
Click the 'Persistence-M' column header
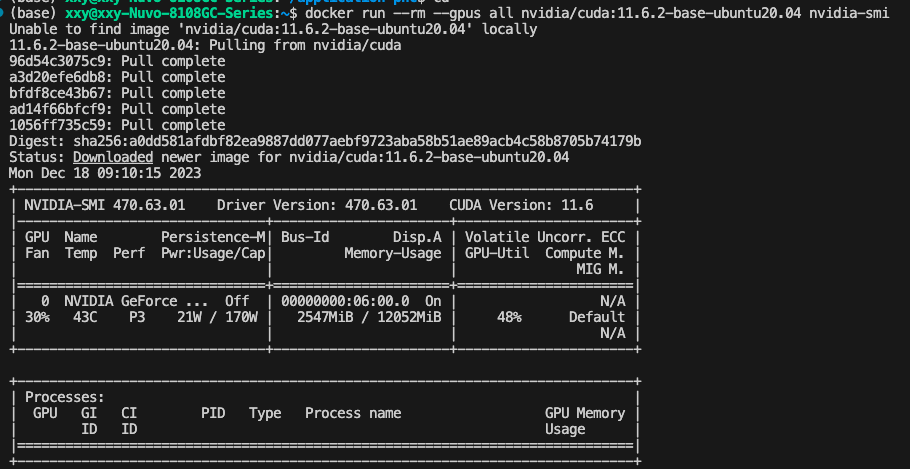(x=212, y=237)
